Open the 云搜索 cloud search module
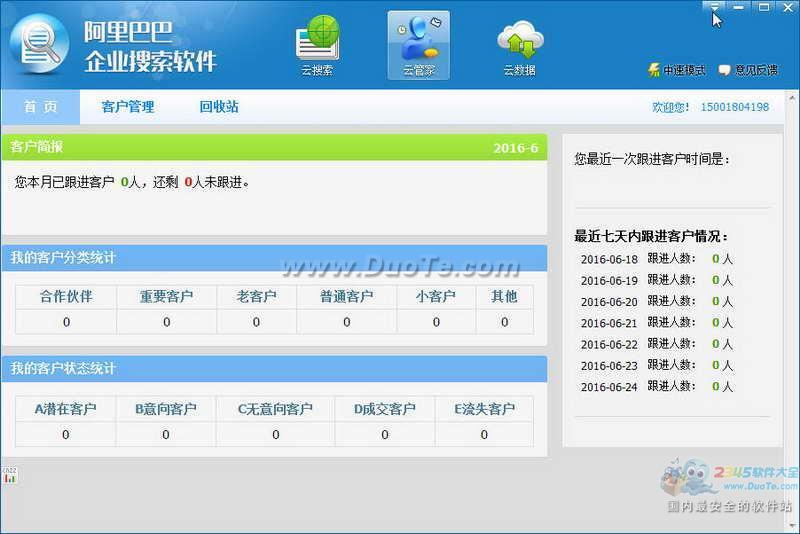Viewport: 800px width, 534px height. click(317, 45)
